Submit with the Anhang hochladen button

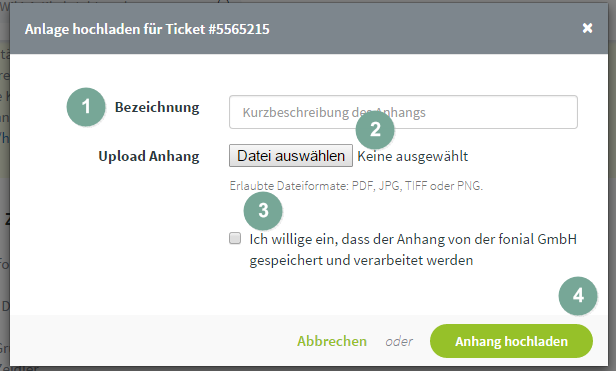[511, 341]
